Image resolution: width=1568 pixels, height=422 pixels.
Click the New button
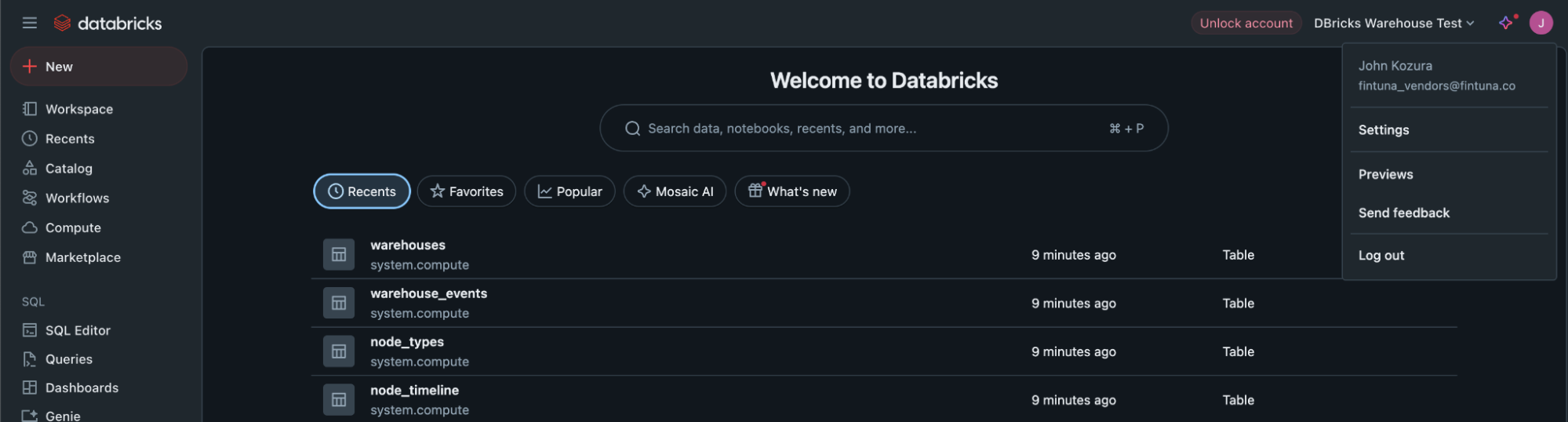pos(99,67)
